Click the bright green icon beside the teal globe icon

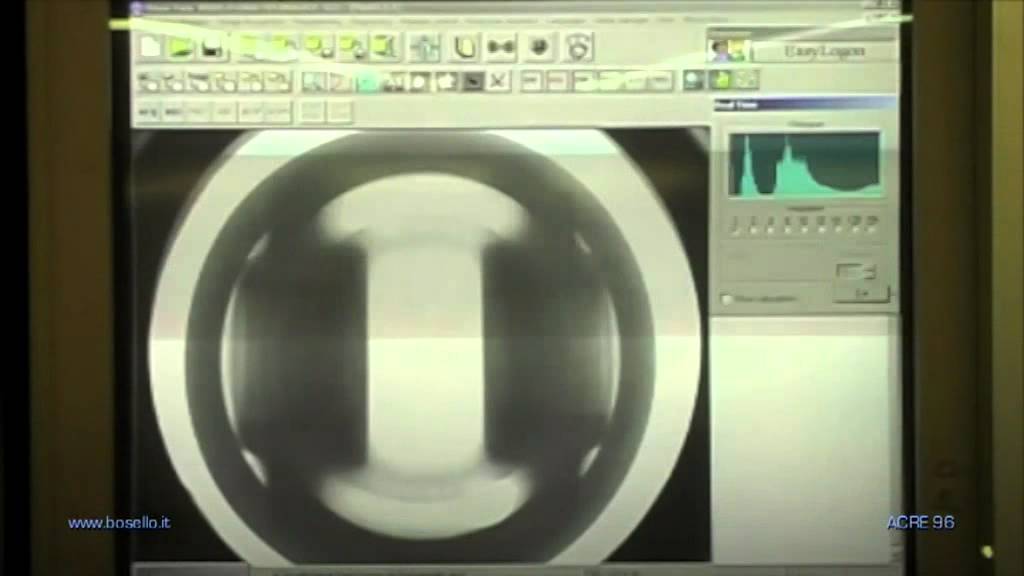tap(721, 80)
